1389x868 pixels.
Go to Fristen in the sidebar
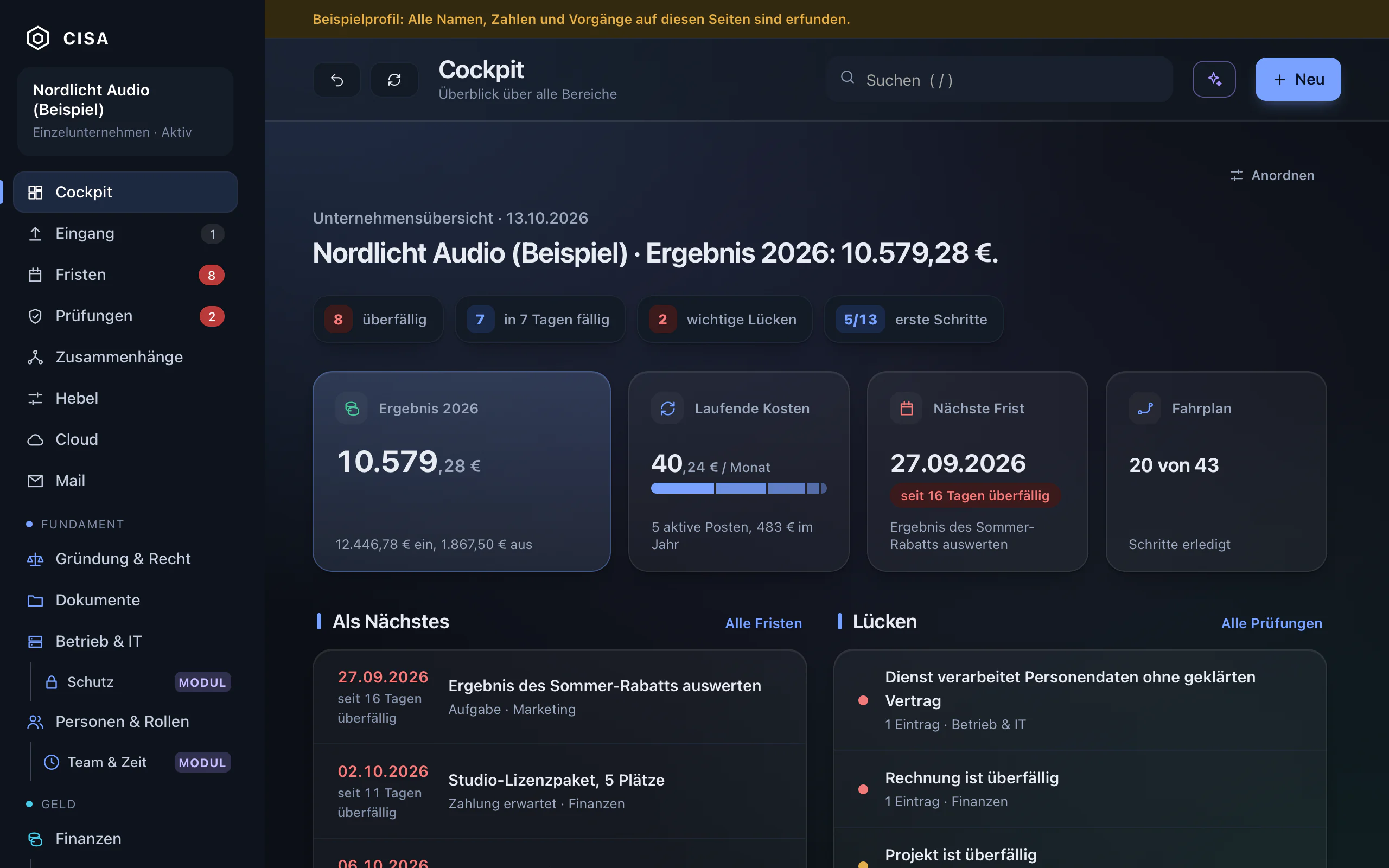pos(125,275)
